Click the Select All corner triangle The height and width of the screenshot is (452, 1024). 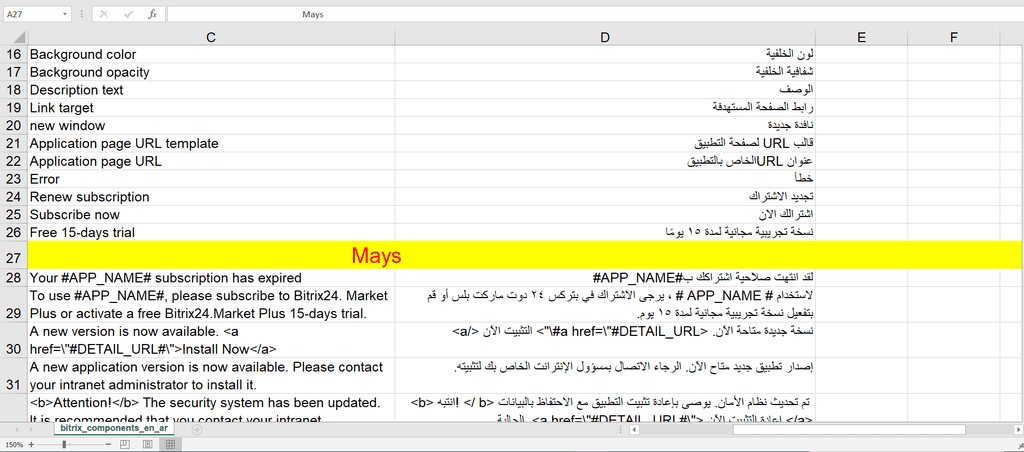point(20,38)
